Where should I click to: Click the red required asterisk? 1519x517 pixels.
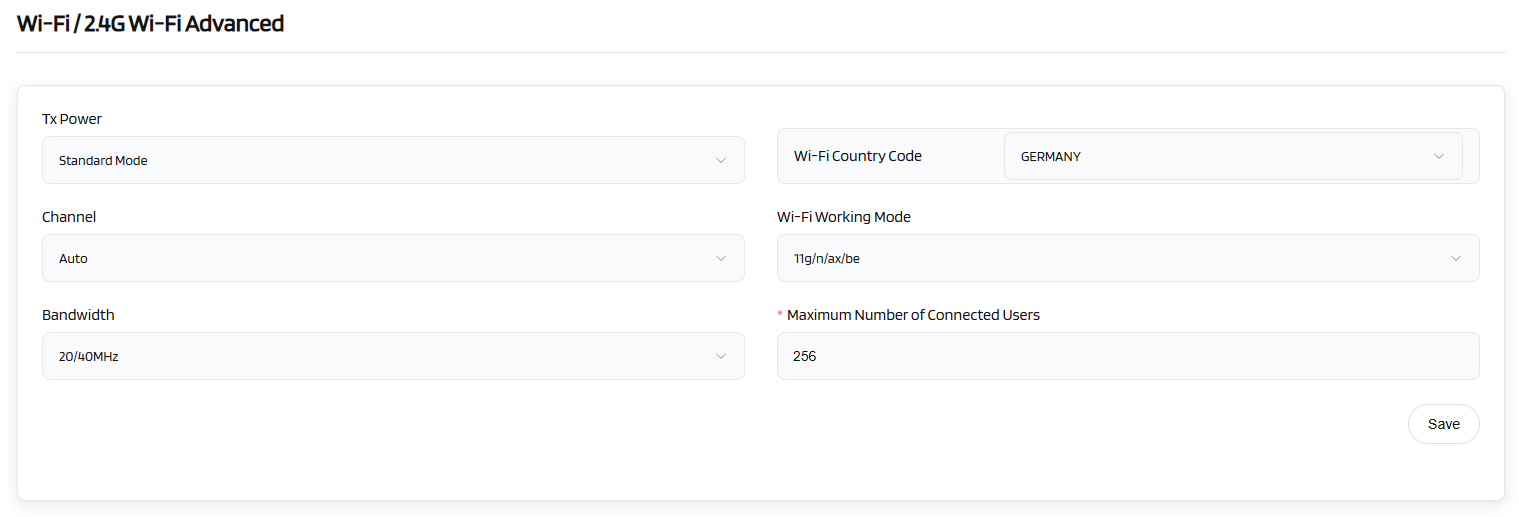[780, 315]
